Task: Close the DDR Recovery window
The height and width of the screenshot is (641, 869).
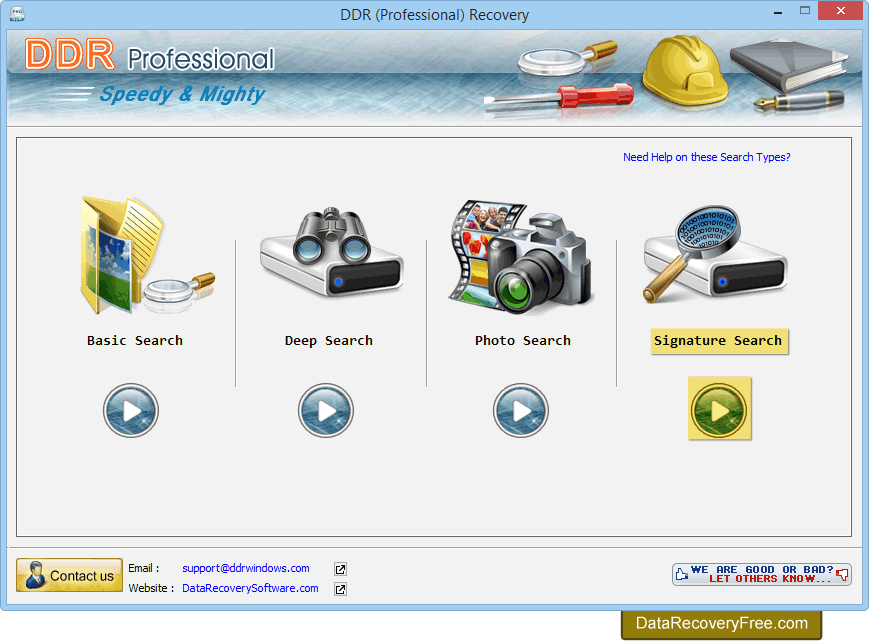Action: (840, 11)
